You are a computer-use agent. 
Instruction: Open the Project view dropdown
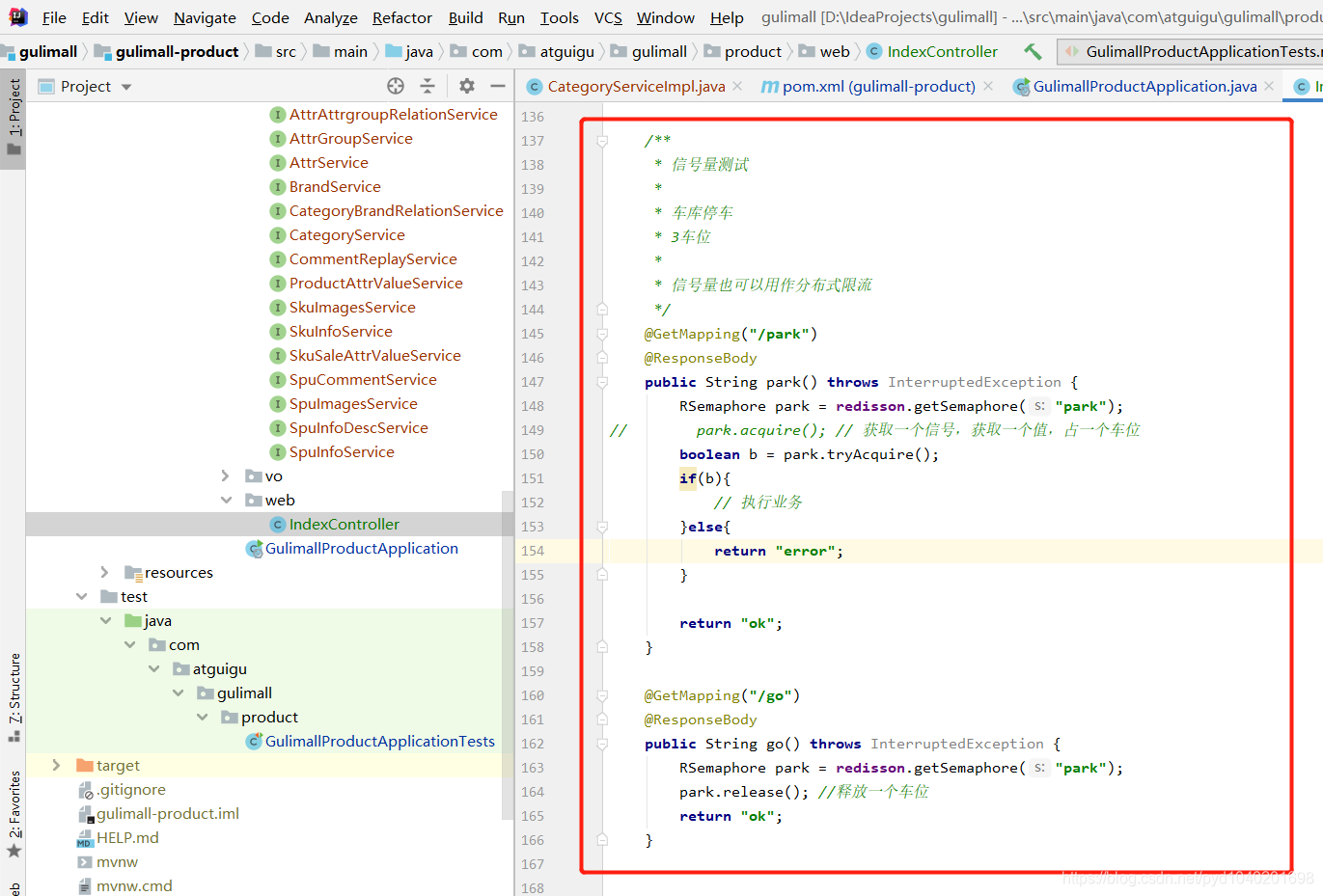126,87
